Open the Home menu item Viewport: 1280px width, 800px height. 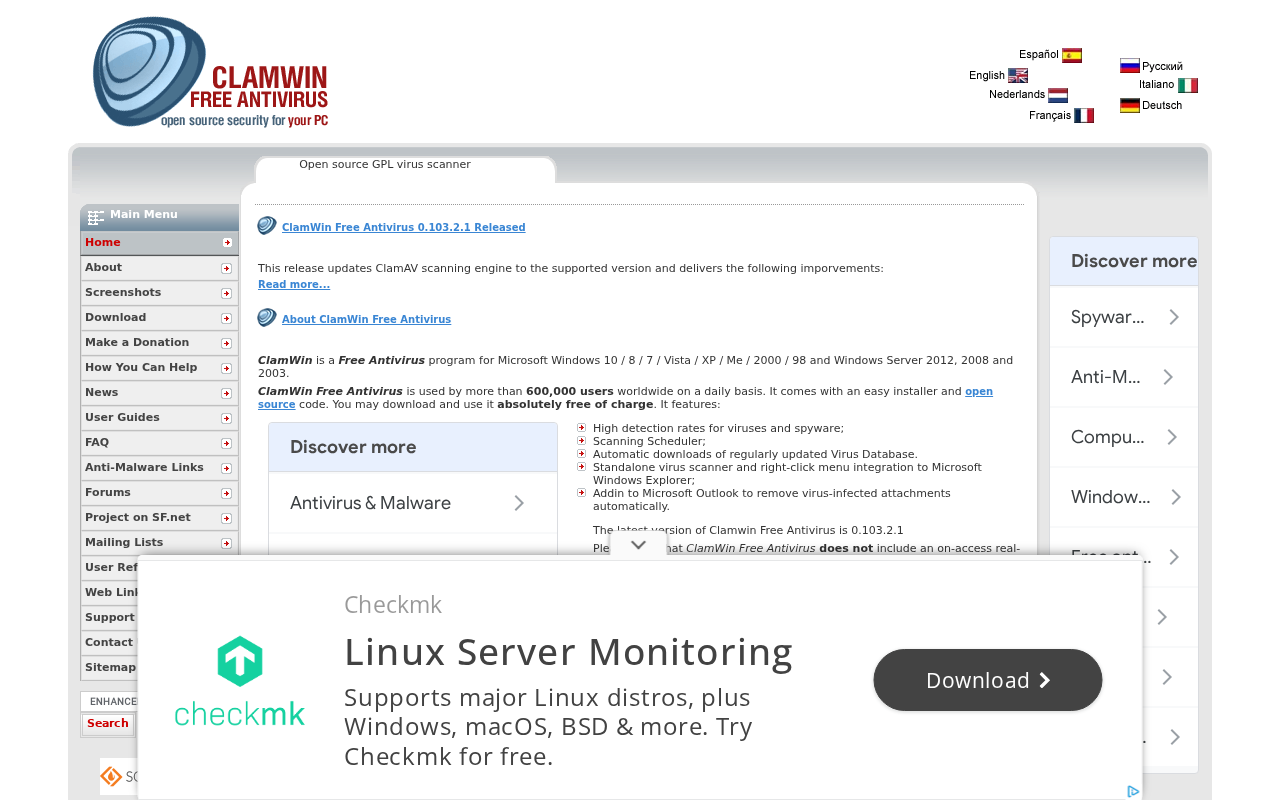tap(160, 243)
